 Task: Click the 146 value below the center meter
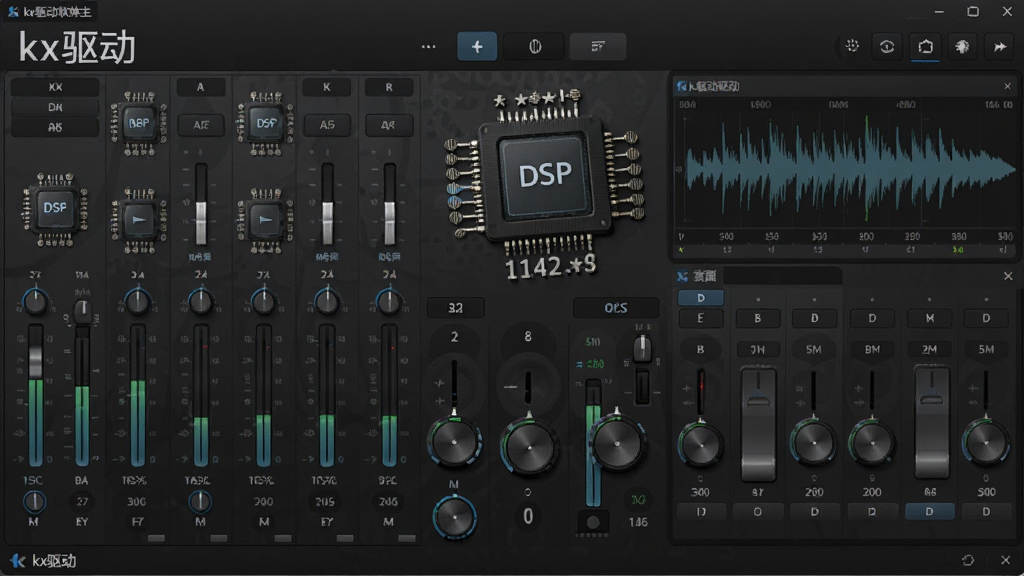pos(638,522)
